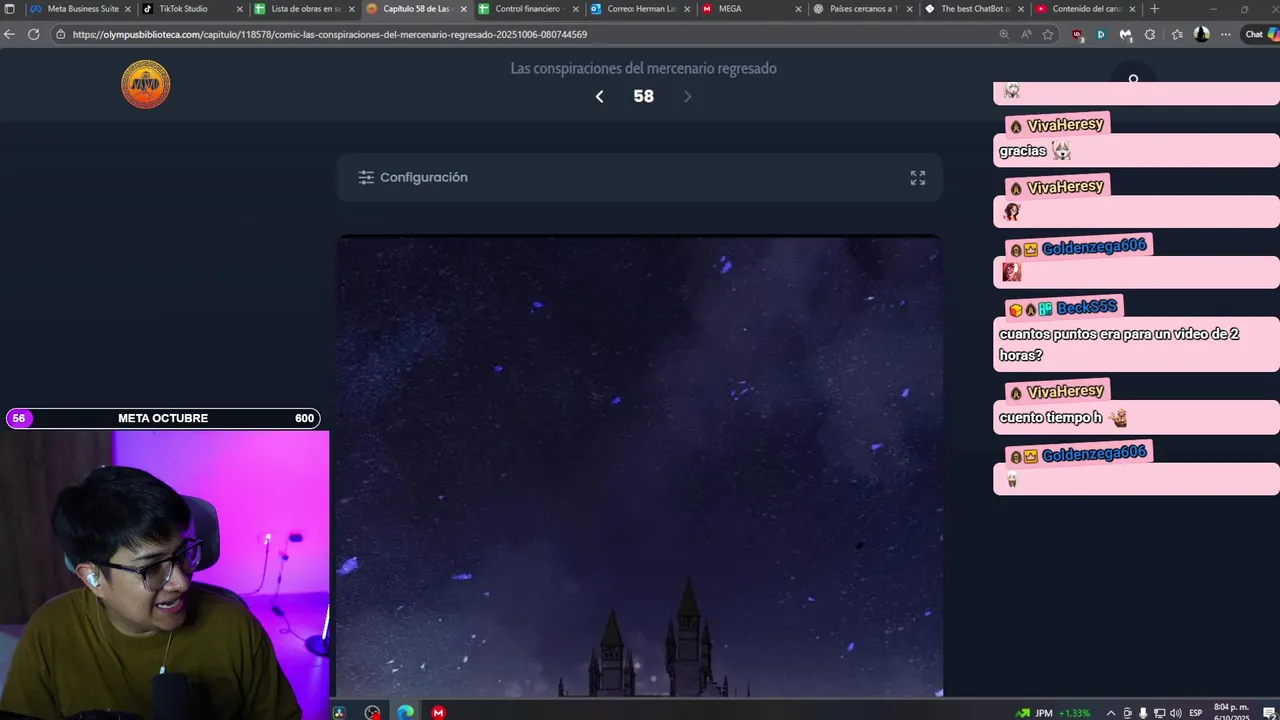Click the Olympus site logo
The height and width of the screenshot is (720, 1280).
[146, 84]
